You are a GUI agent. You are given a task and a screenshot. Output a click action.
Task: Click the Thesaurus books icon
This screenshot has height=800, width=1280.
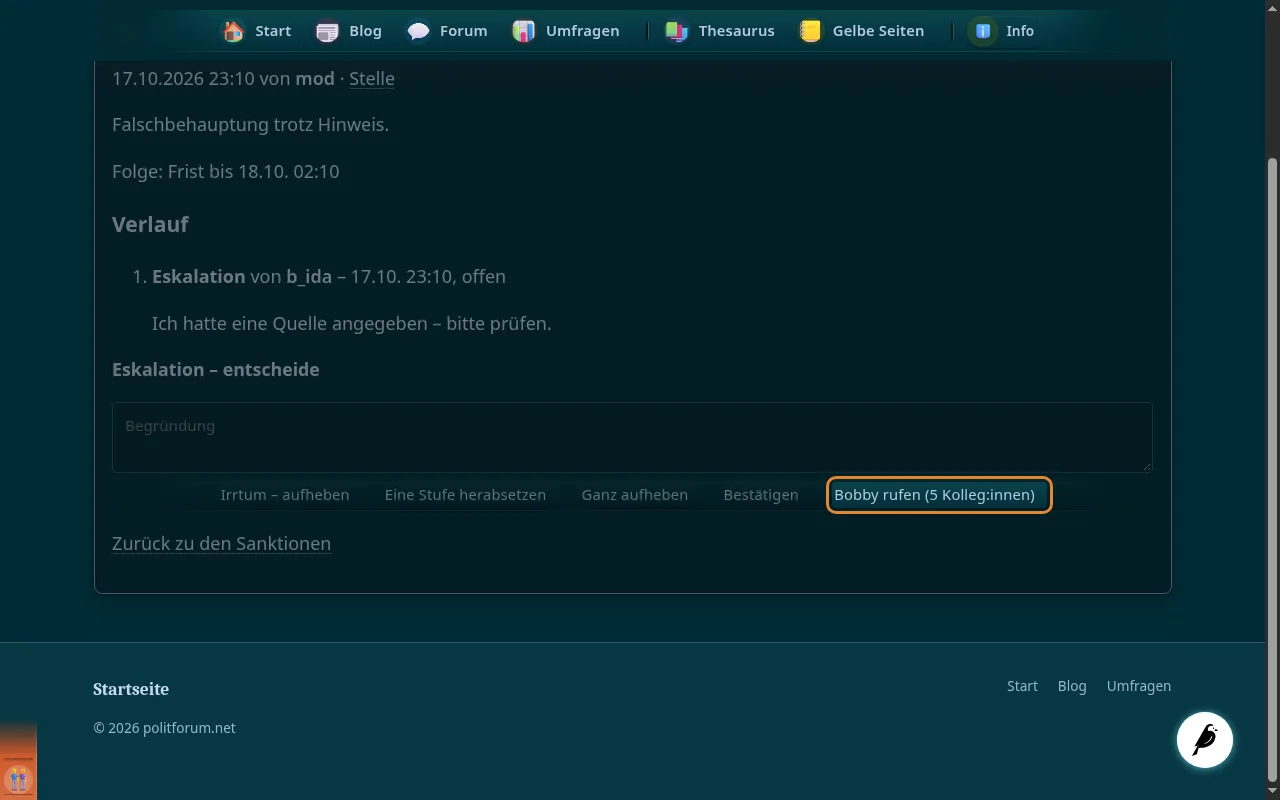click(677, 31)
